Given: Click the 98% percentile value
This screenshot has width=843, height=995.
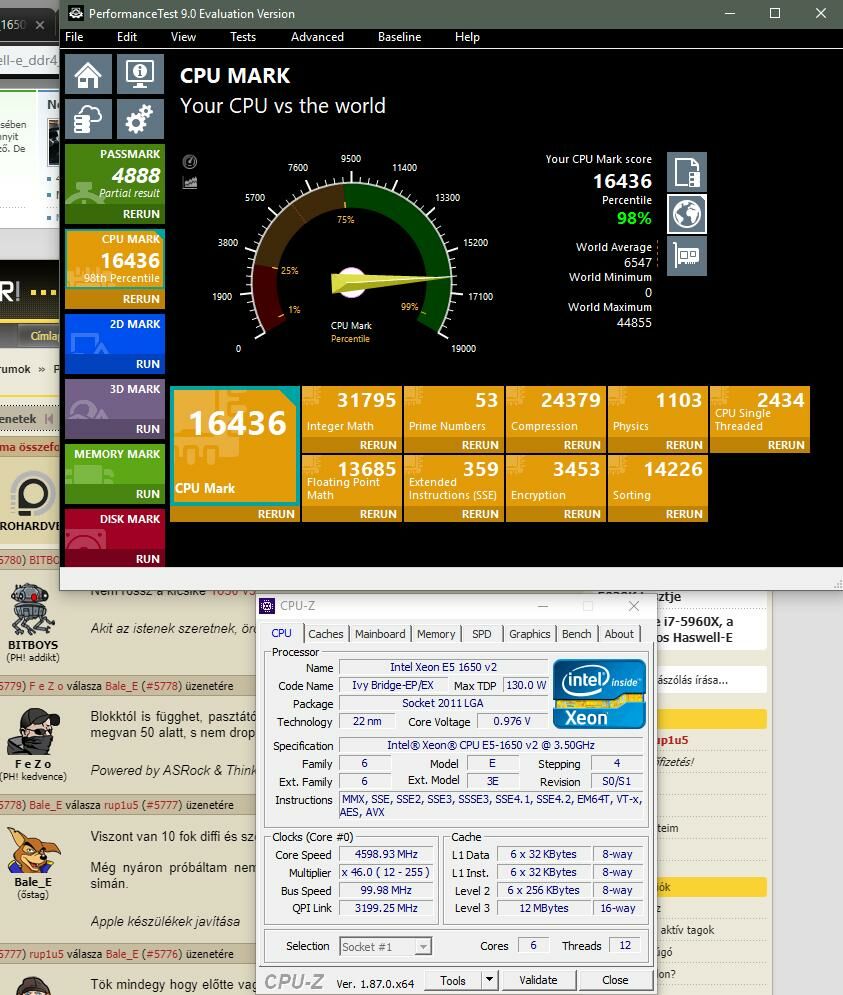Looking at the screenshot, I should coord(634,218).
